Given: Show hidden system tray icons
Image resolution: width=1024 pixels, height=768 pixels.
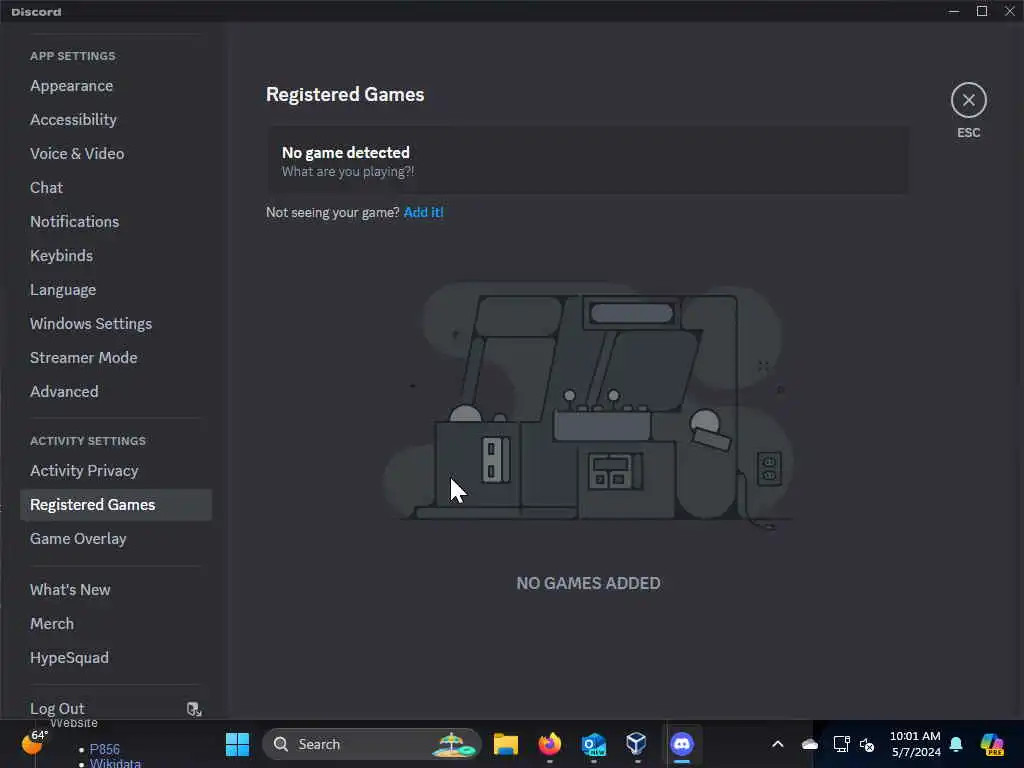Looking at the screenshot, I should point(778,744).
